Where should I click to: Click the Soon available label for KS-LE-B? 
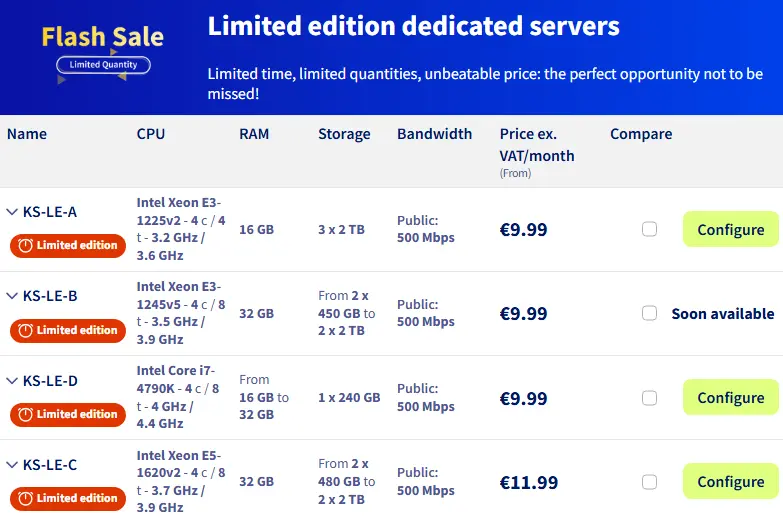point(723,314)
